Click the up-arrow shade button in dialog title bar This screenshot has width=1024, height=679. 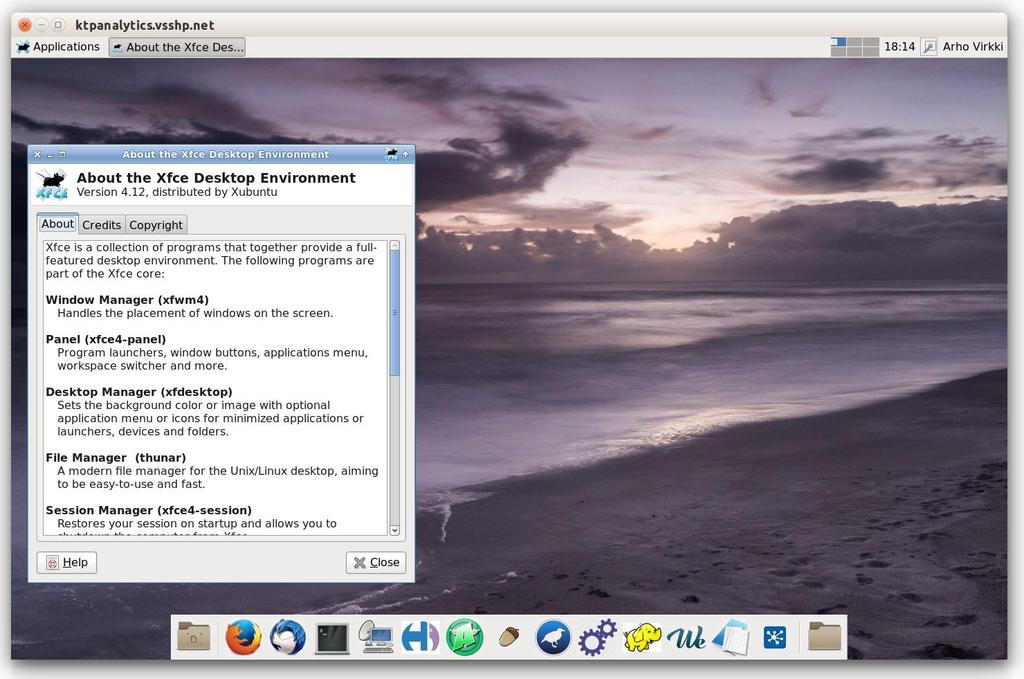[x=406, y=155]
